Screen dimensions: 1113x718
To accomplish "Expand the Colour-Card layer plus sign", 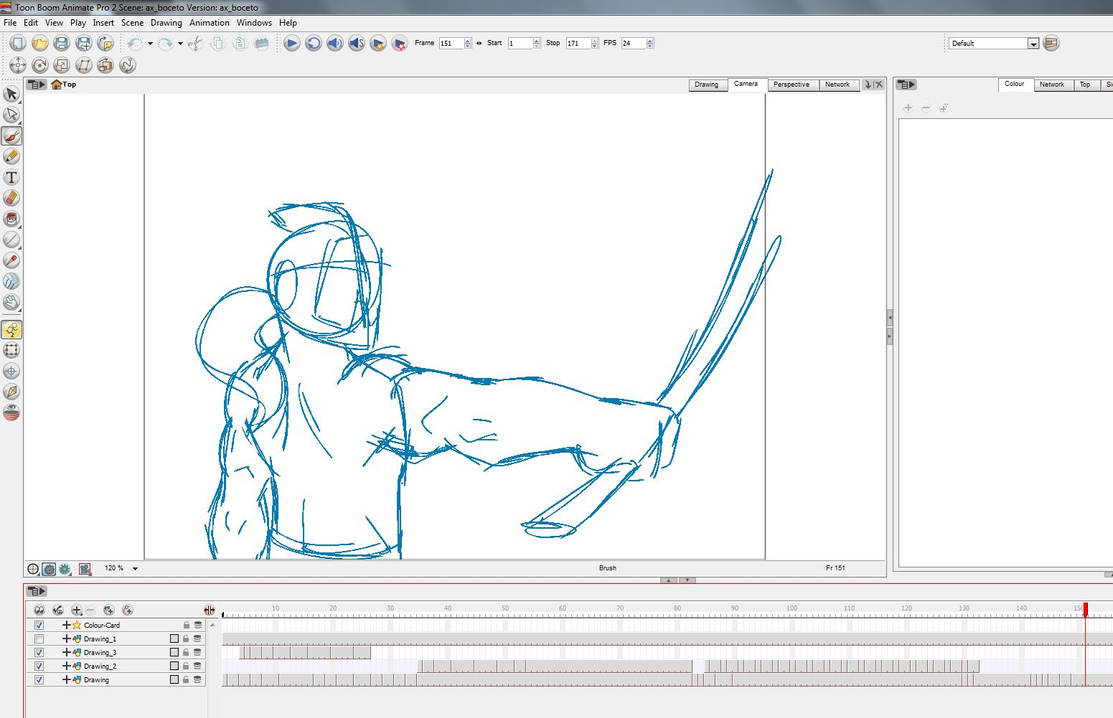I will click(67, 625).
